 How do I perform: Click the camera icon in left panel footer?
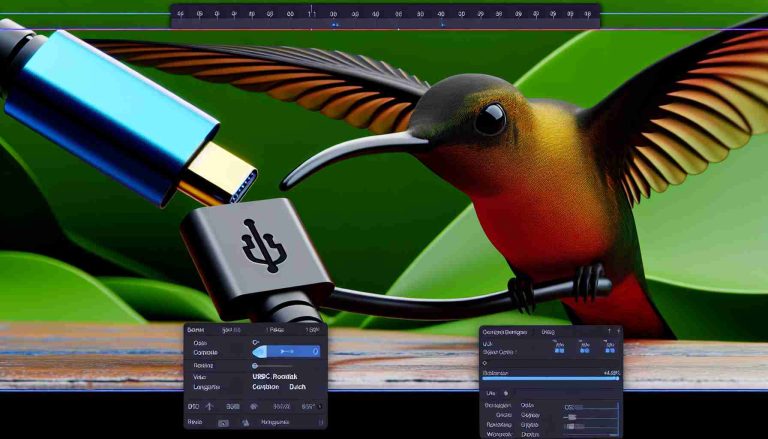[223, 423]
